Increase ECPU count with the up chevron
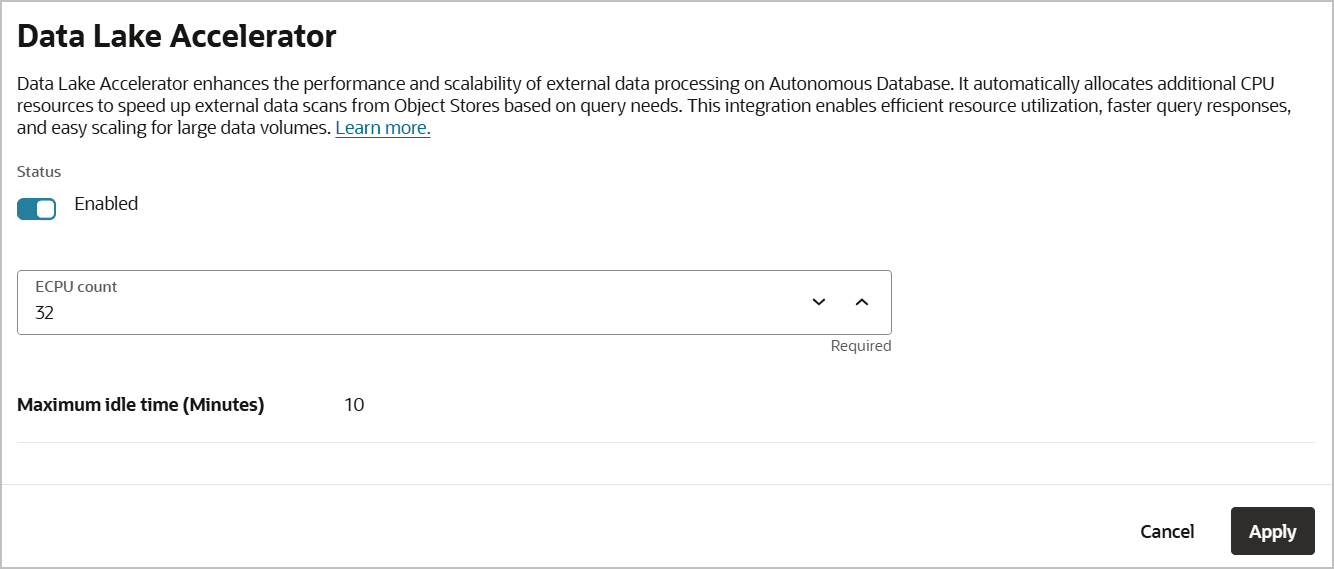The image size is (1334, 569). (x=862, y=302)
